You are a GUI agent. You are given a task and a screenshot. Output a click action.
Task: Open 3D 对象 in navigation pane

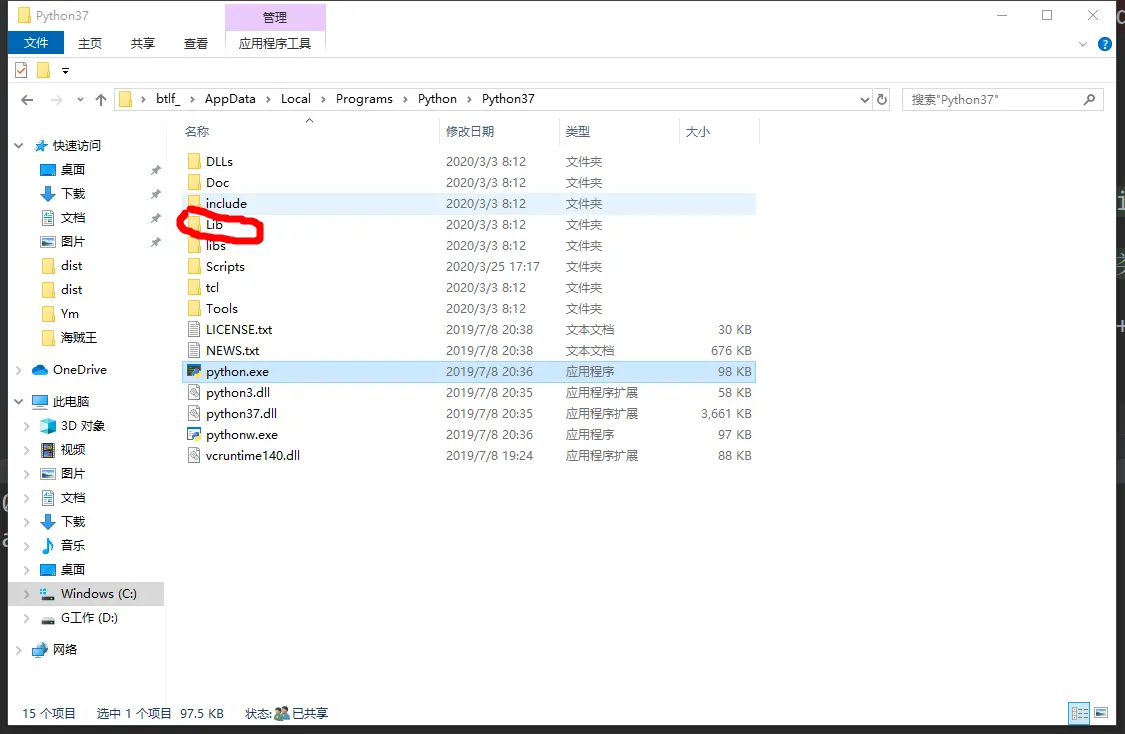[x=83, y=426]
